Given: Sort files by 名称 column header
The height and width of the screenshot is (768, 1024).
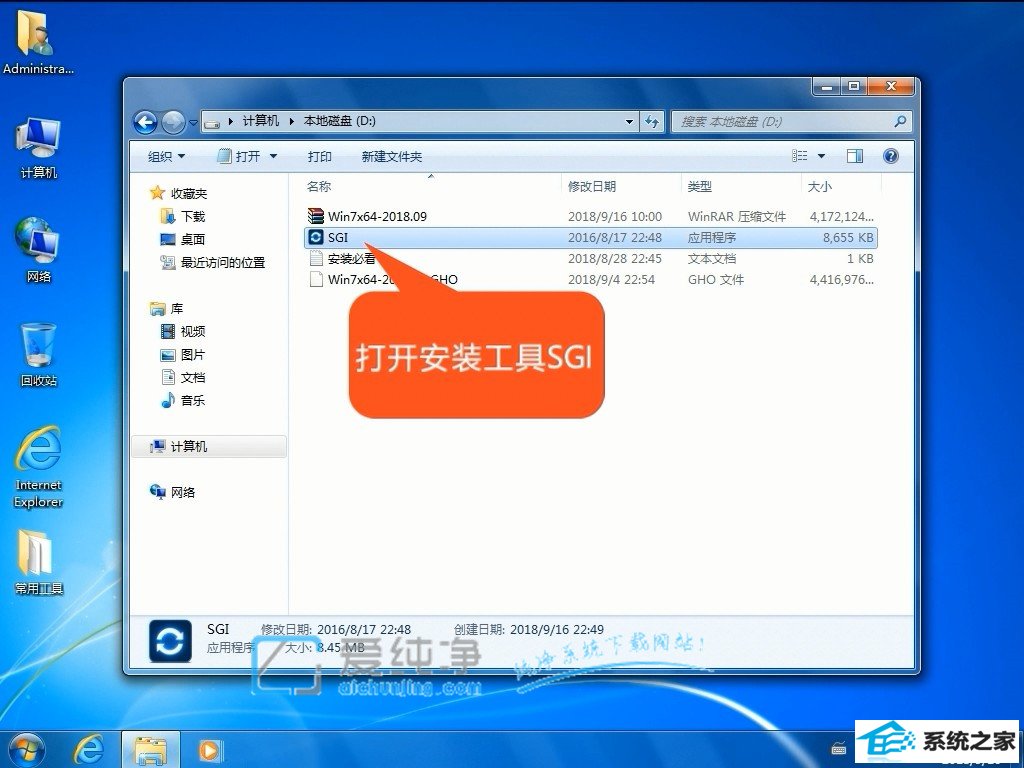Looking at the screenshot, I should (319, 186).
